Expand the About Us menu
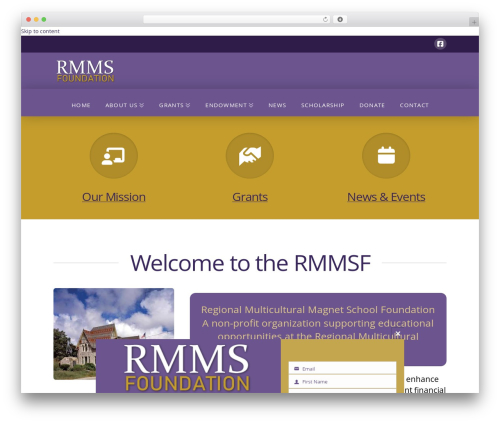 pyautogui.click(x=124, y=105)
